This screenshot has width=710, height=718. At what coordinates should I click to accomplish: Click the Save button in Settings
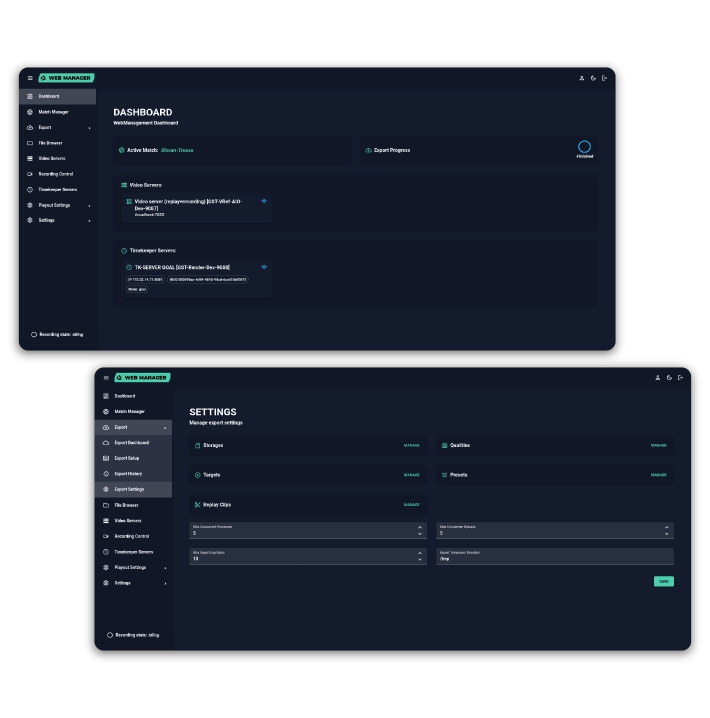pyautogui.click(x=664, y=582)
